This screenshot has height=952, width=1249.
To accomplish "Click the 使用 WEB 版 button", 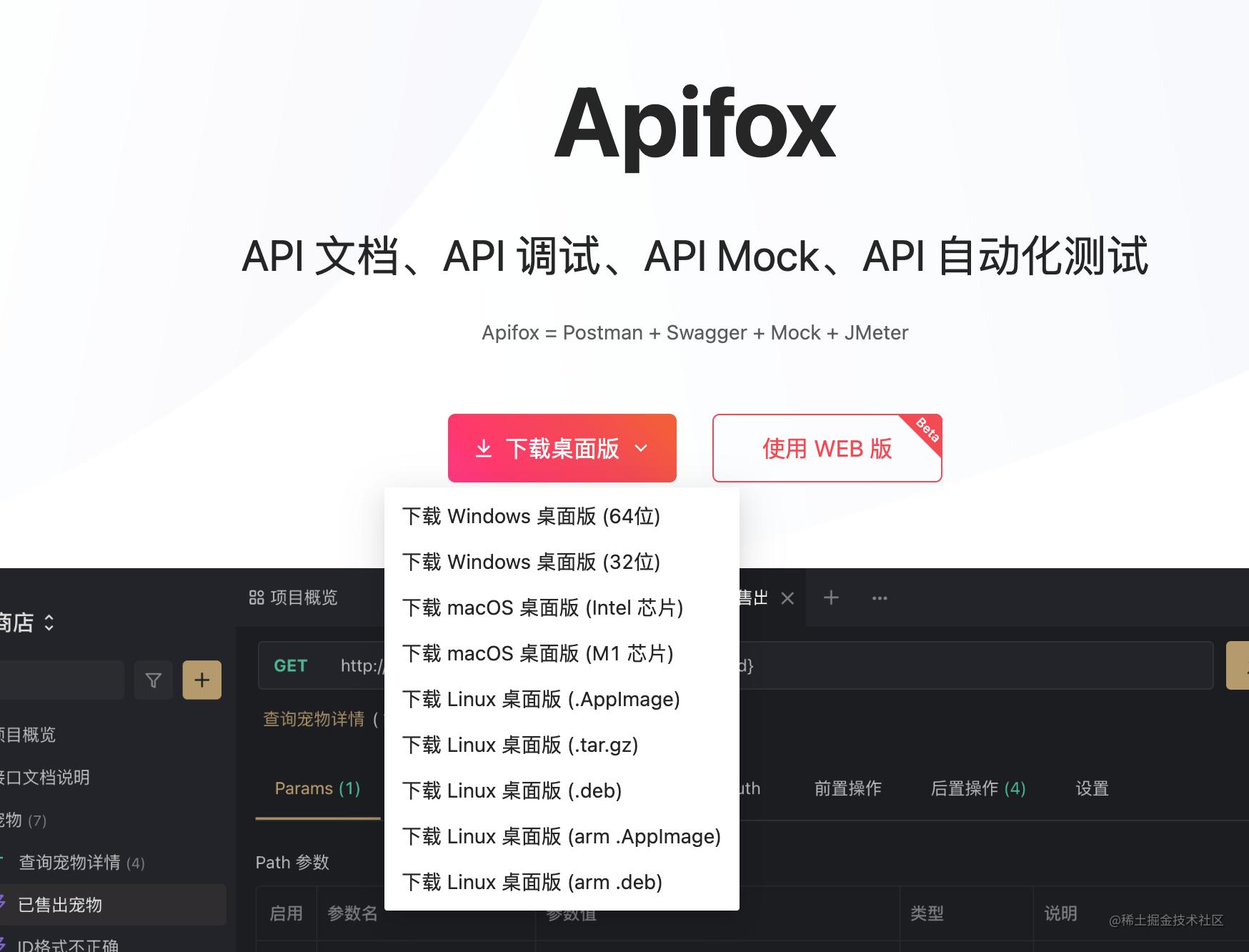I will 827,448.
